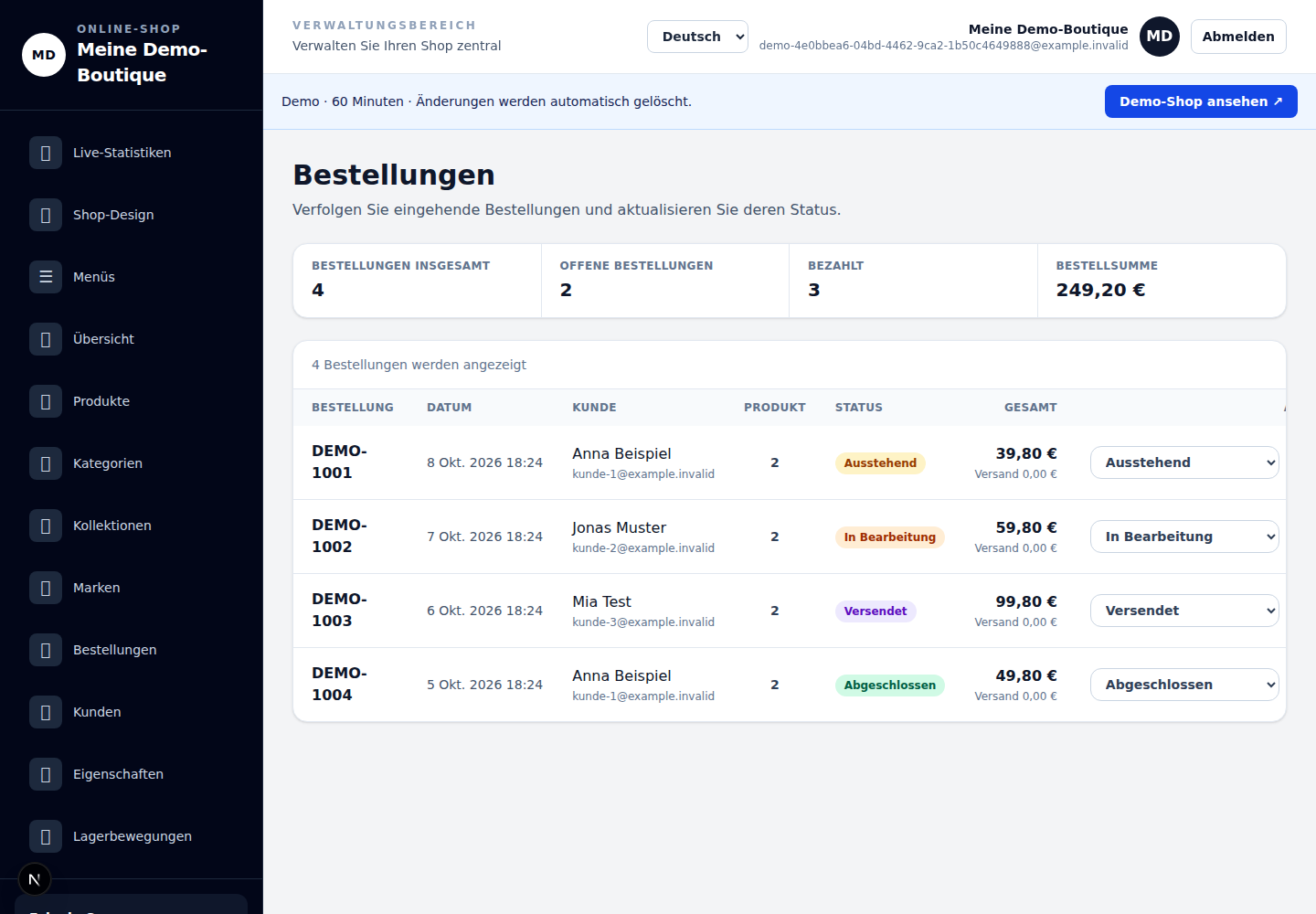Click the Bestellsumme value 249,20 €

point(1100,290)
